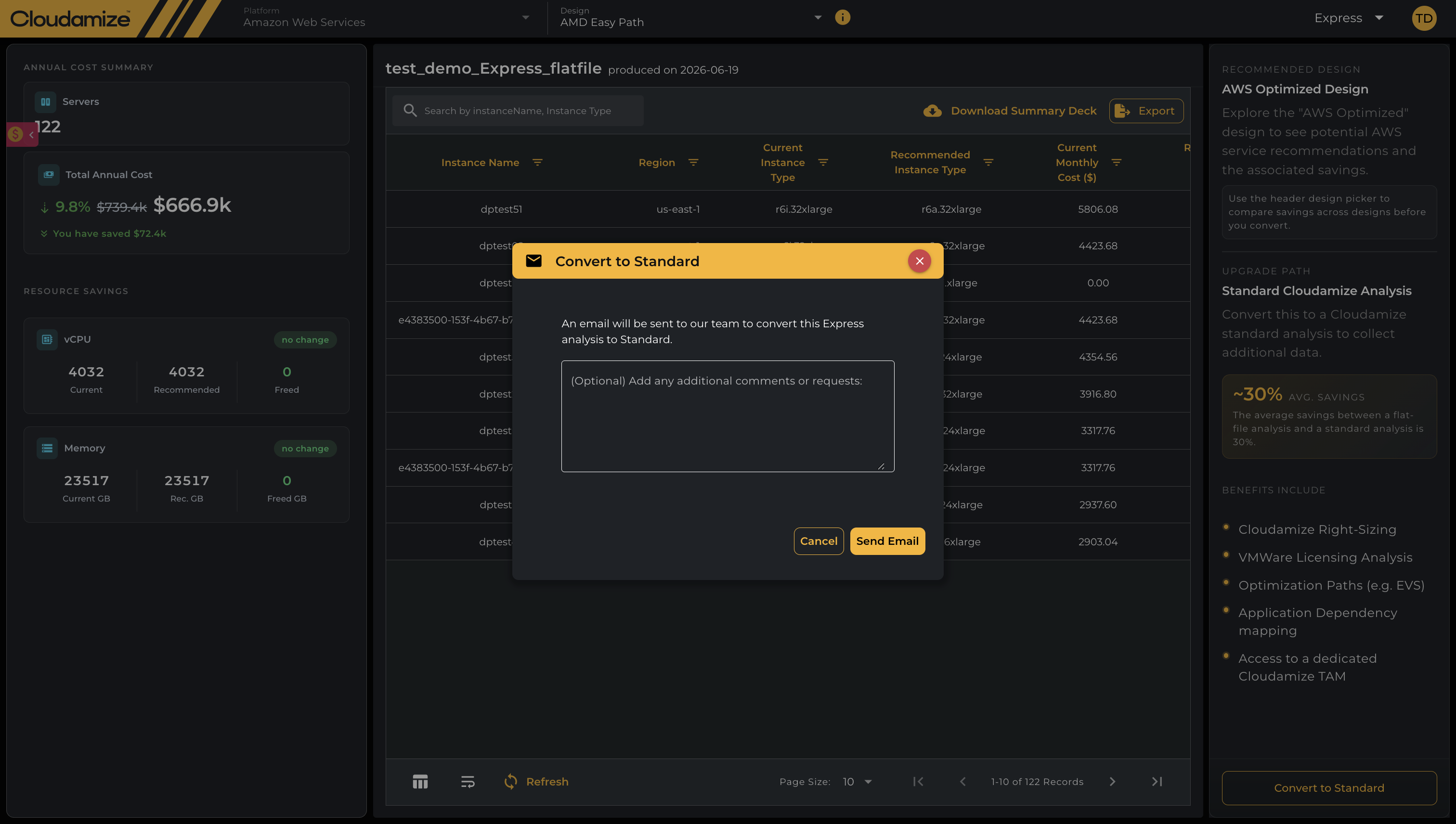Open the Current Monthly Cost filter

(1117, 162)
